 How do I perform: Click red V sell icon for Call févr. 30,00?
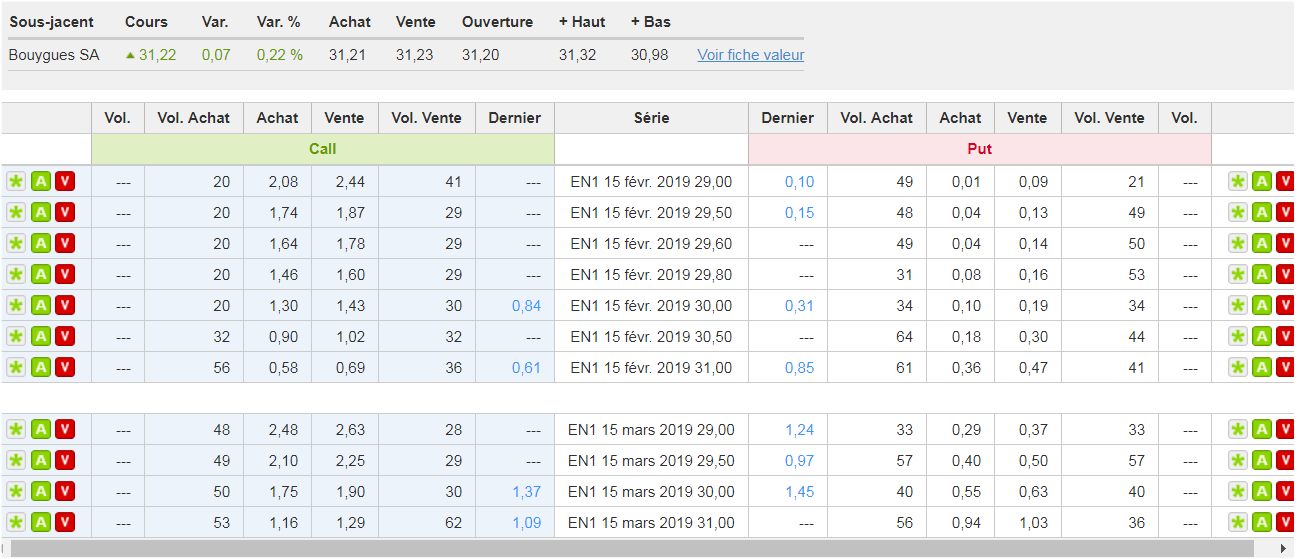pos(65,306)
